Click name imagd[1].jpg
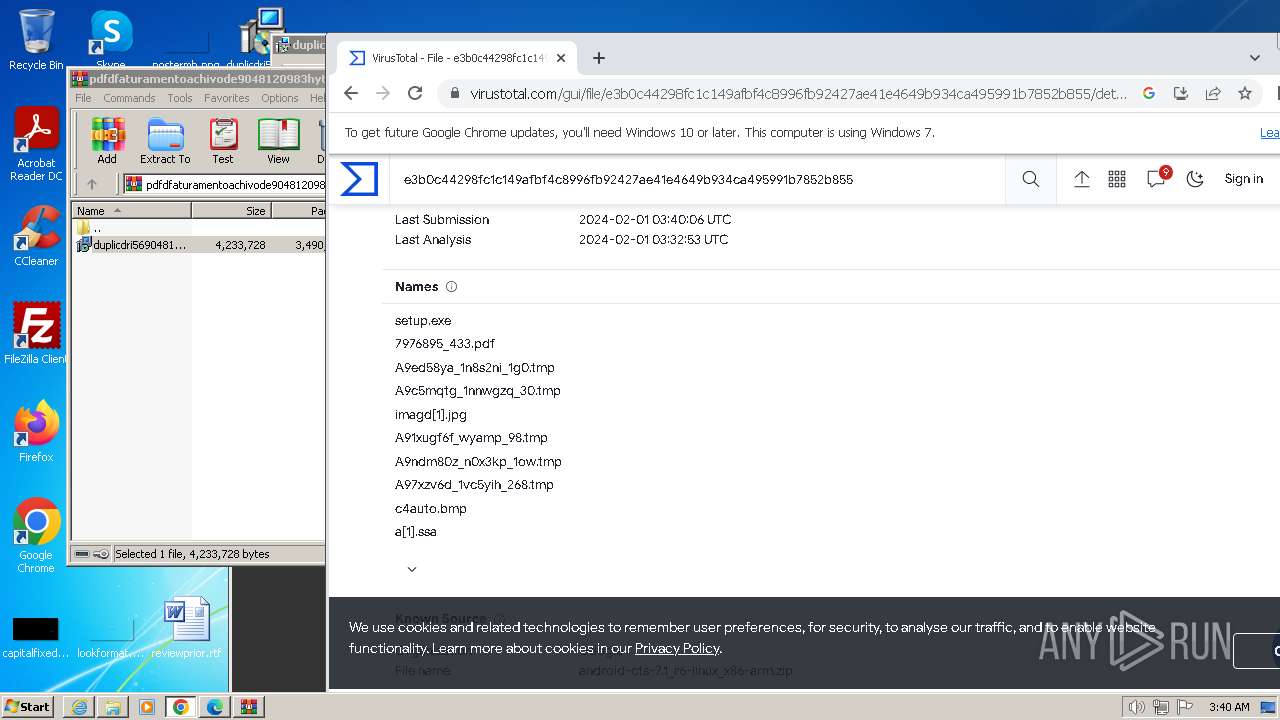 (431, 415)
